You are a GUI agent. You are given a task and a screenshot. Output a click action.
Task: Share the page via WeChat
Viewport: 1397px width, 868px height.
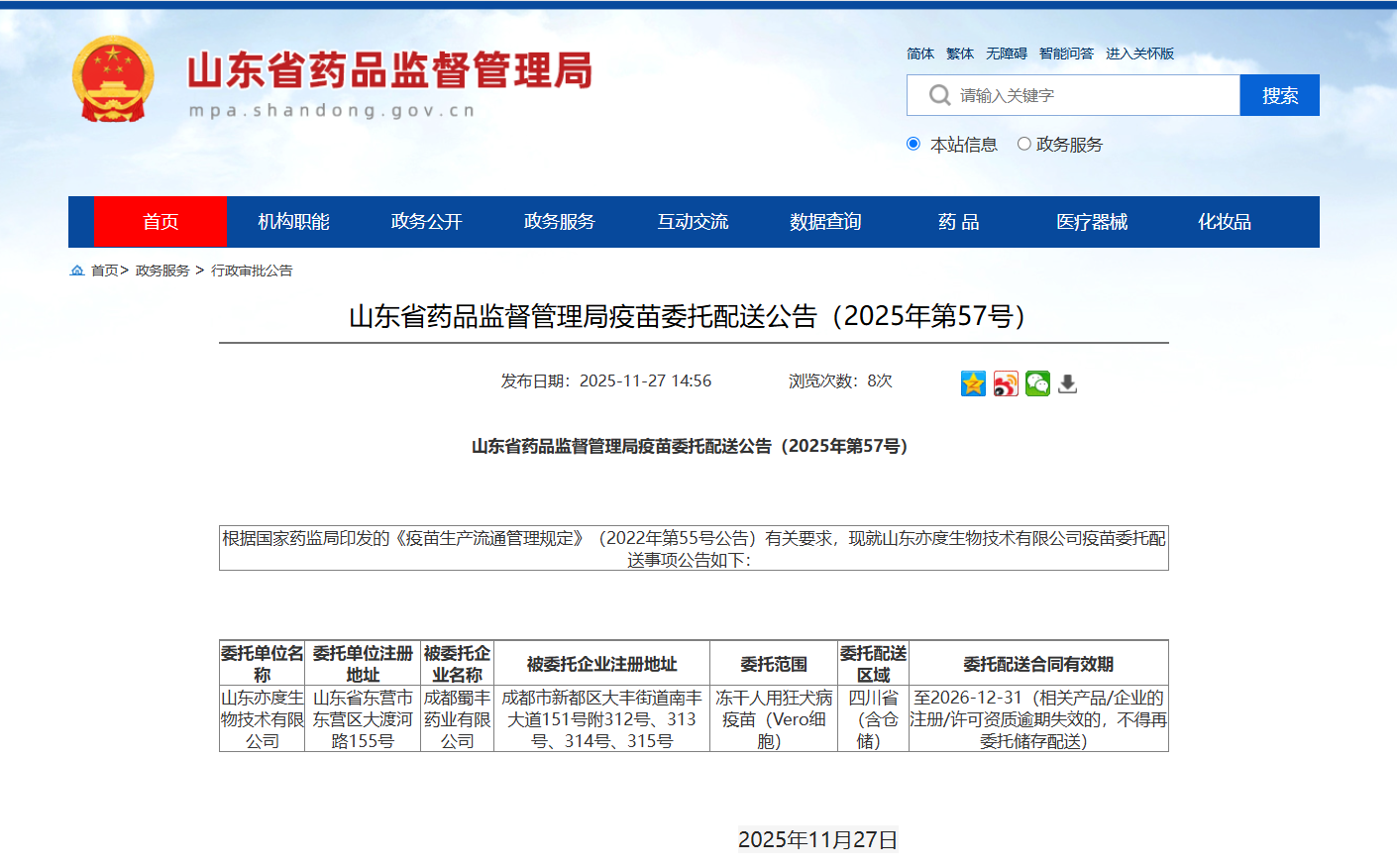click(1036, 383)
